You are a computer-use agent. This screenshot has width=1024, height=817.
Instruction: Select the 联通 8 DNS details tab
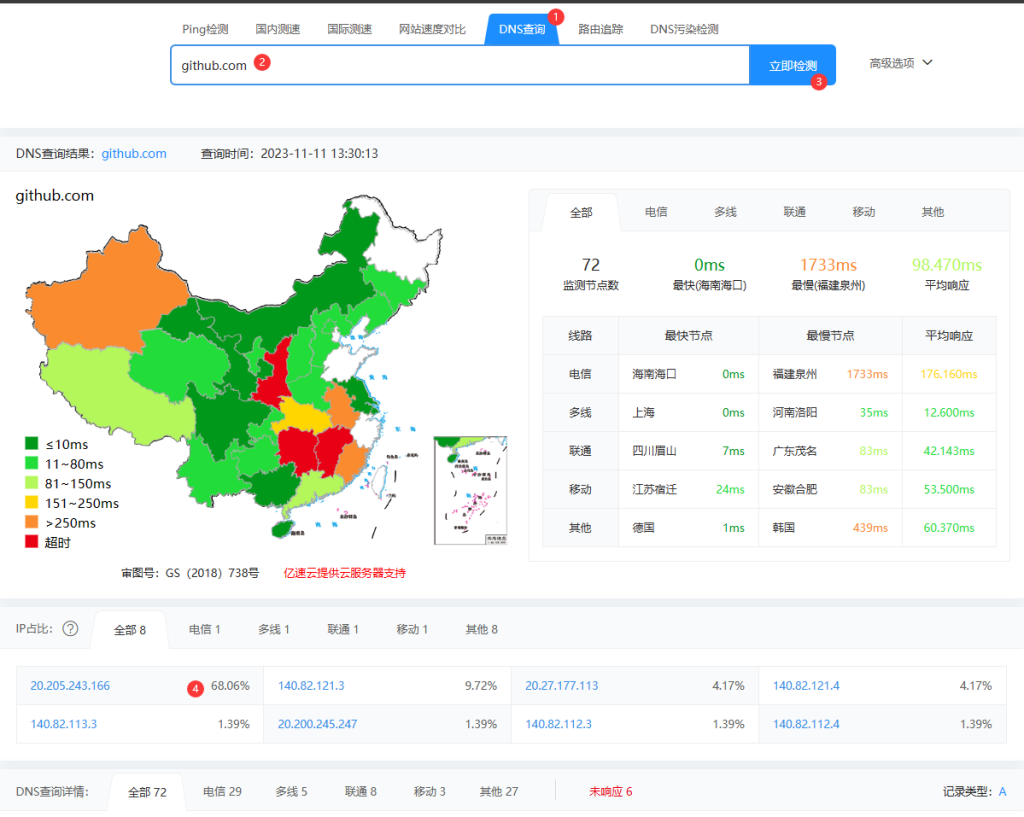[x=360, y=792]
